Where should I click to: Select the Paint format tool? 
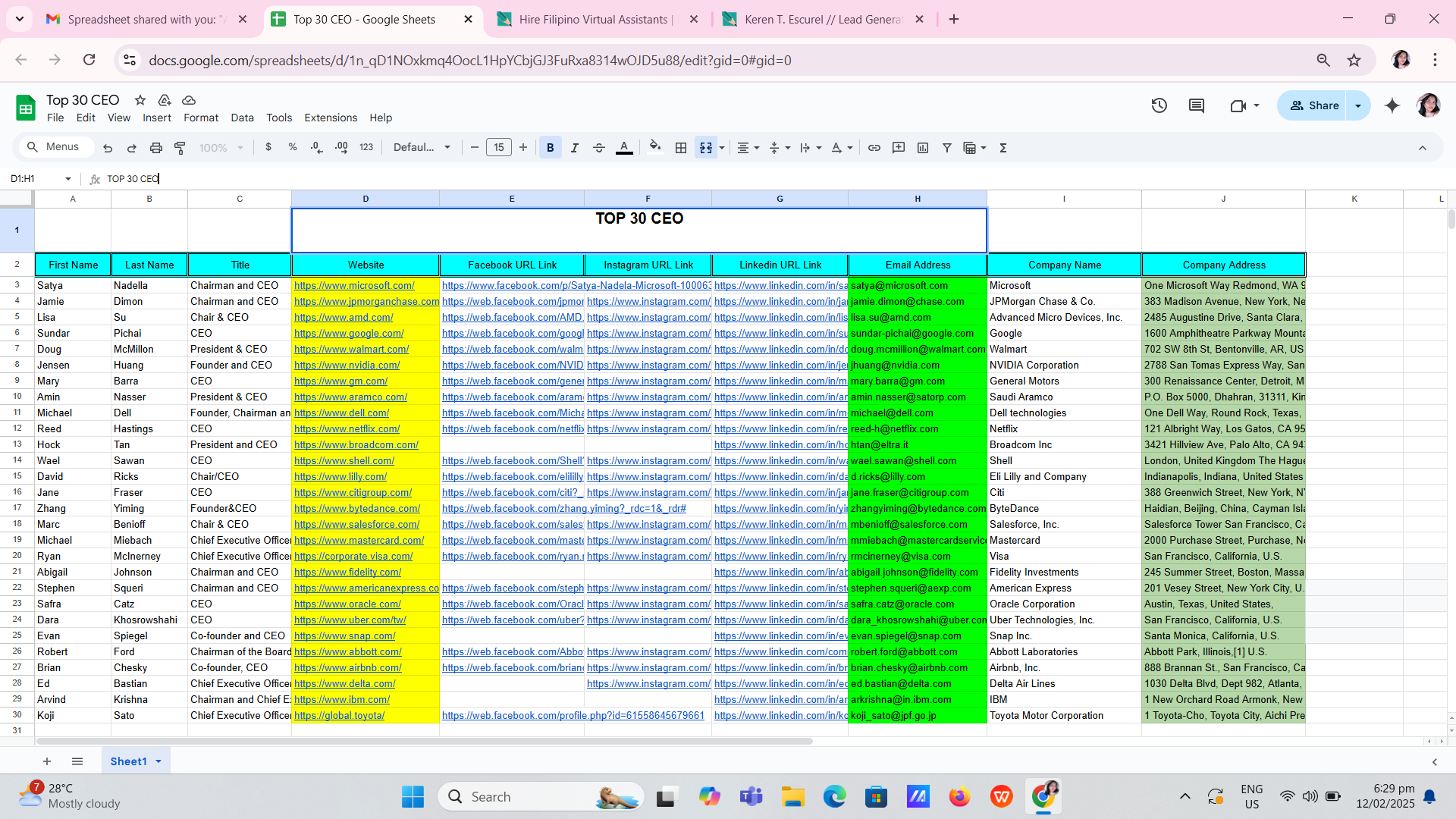(180, 148)
